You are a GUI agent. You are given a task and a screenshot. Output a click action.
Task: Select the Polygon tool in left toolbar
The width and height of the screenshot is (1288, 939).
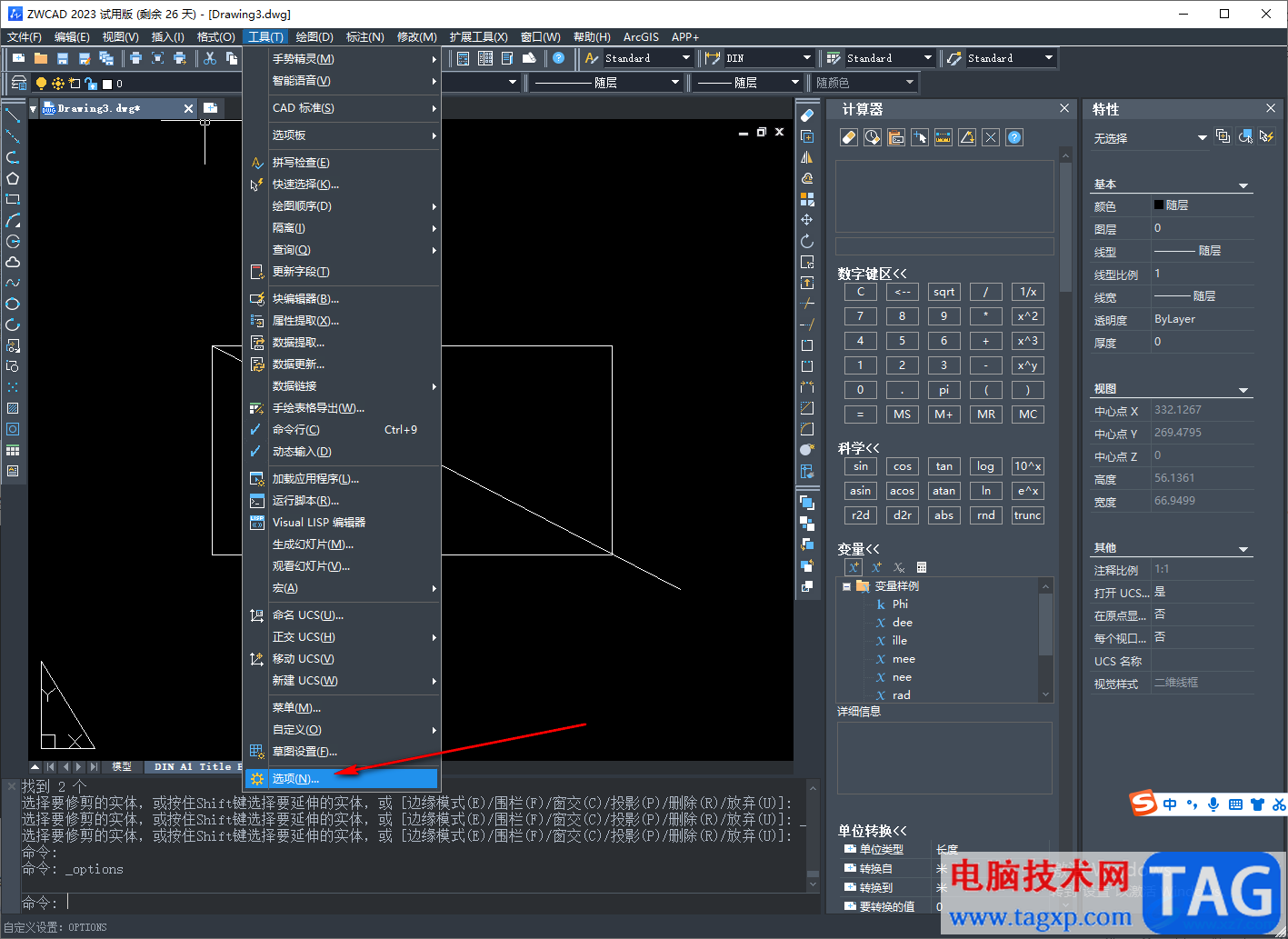tap(13, 178)
